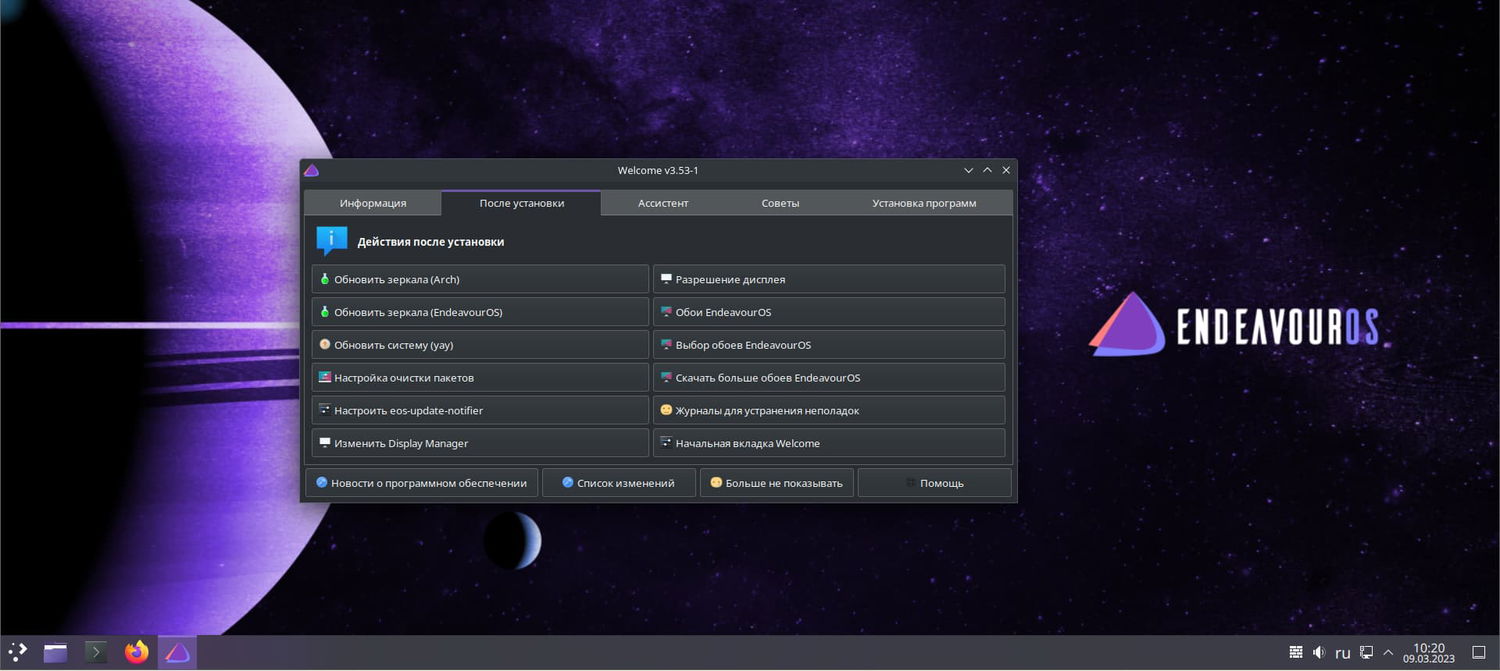The image size is (1500, 671).
Task: Click the Список изменений button
Action: pos(619,483)
